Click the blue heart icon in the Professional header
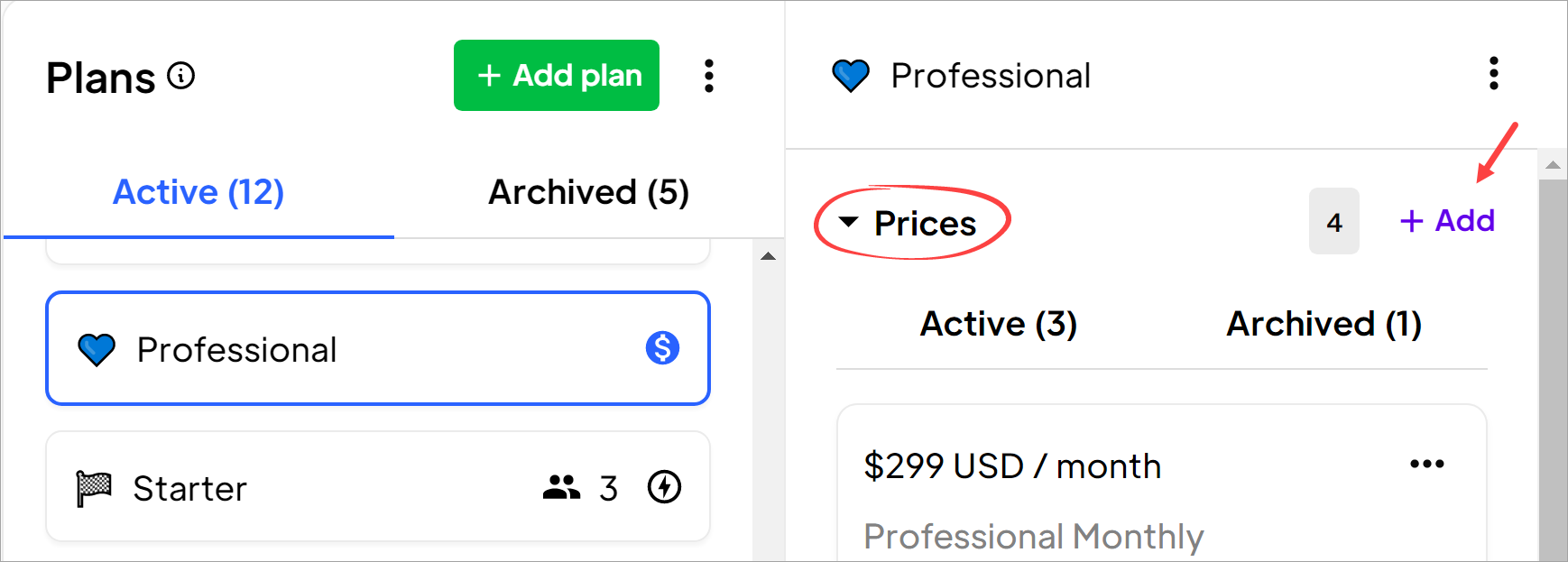Screen dimensions: 1568x562 click(851, 76)
